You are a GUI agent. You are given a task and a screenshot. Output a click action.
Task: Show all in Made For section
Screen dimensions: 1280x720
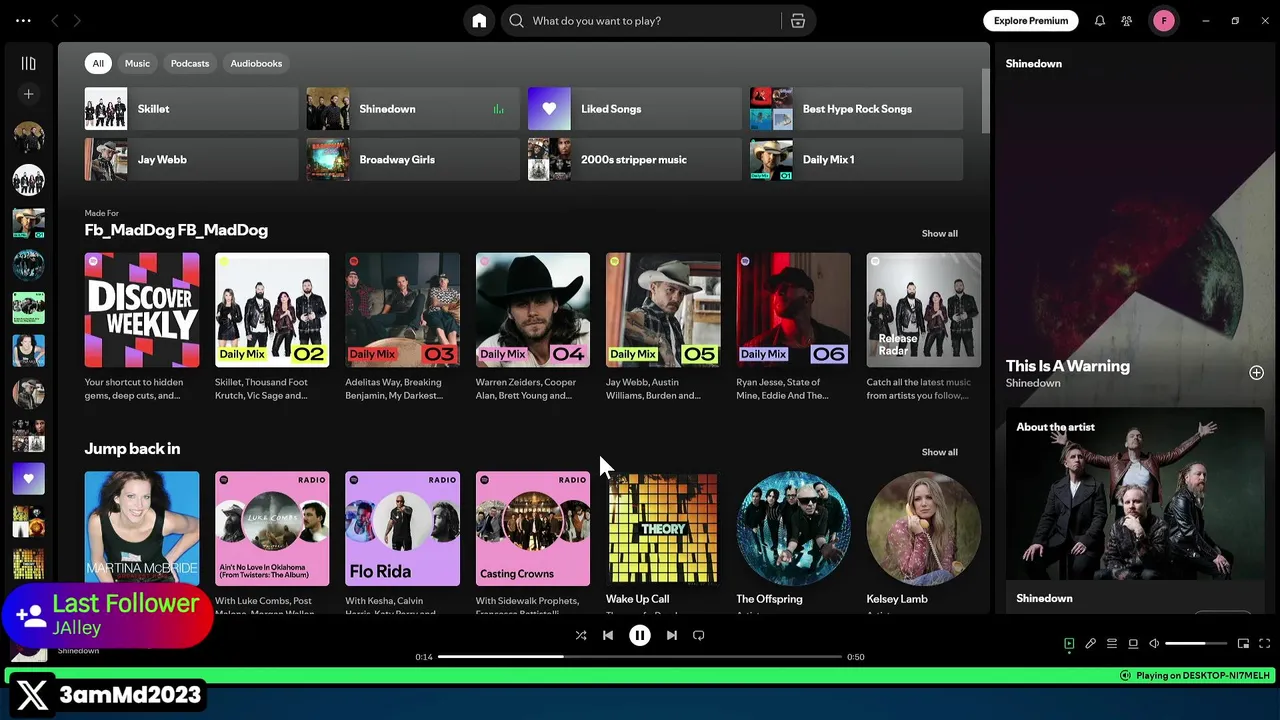(939, 234)
